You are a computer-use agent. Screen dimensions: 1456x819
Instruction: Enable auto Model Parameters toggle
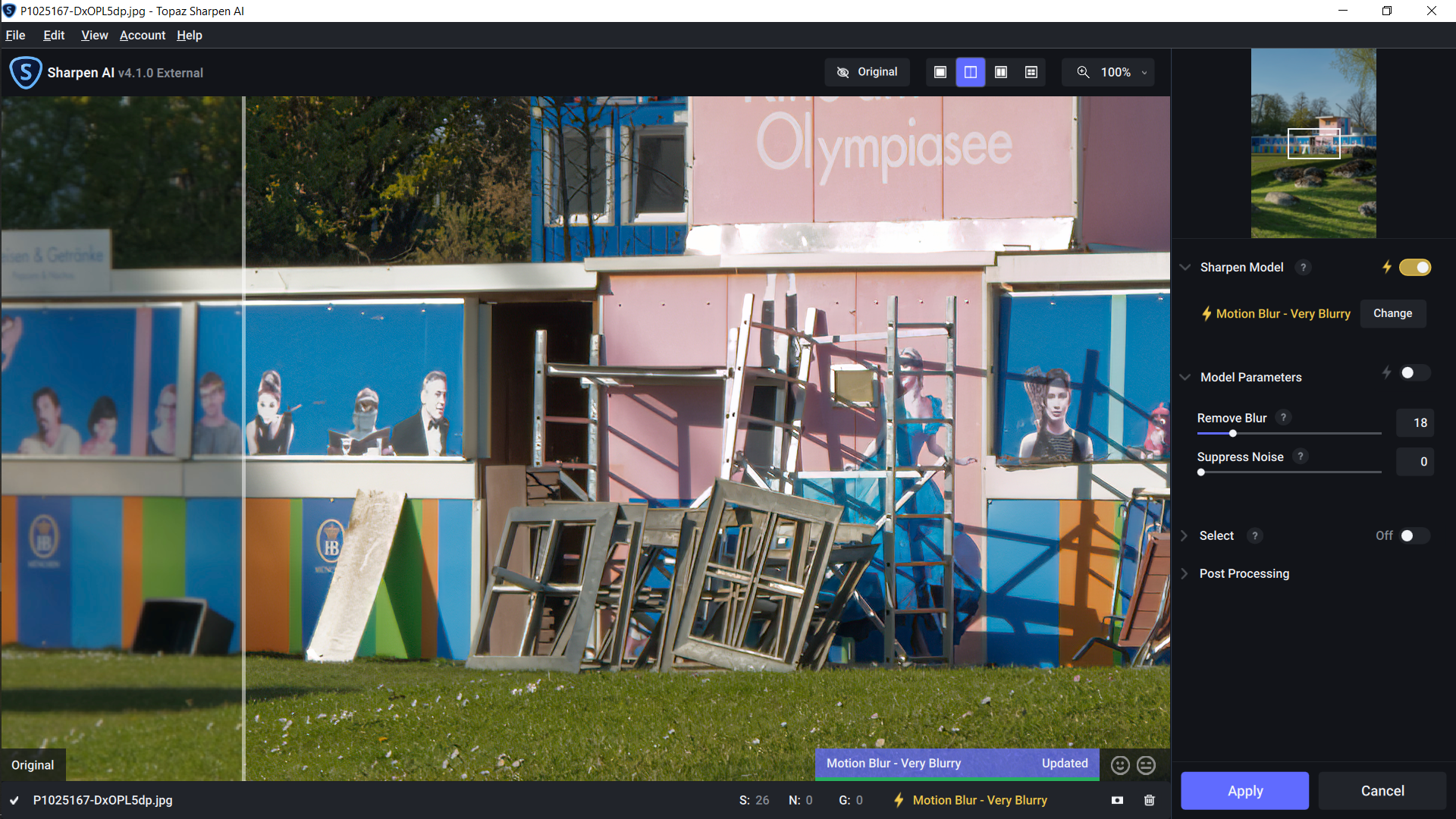[x=1414, y=373]
